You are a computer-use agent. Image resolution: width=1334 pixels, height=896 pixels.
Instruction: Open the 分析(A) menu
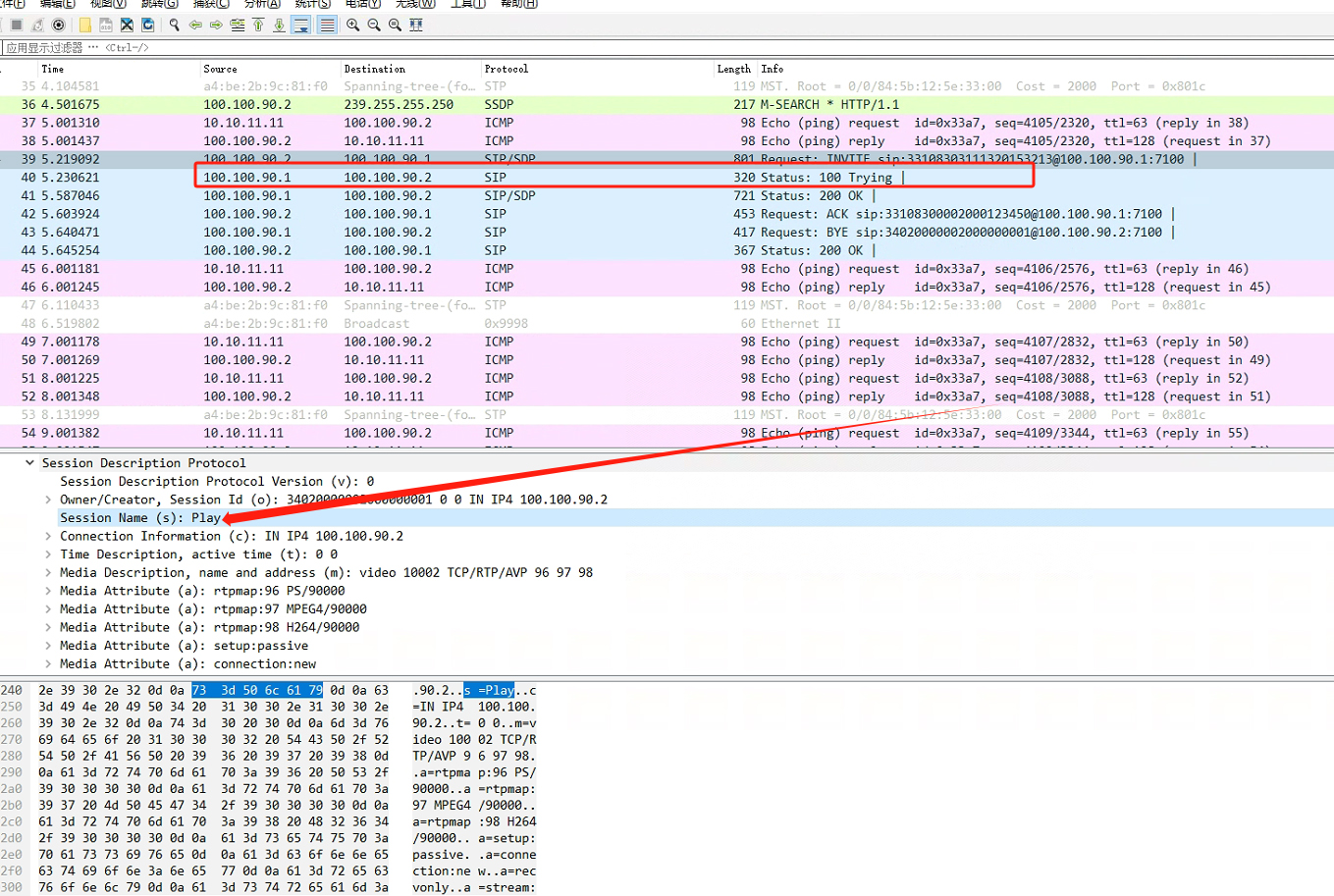pos(262,4)
